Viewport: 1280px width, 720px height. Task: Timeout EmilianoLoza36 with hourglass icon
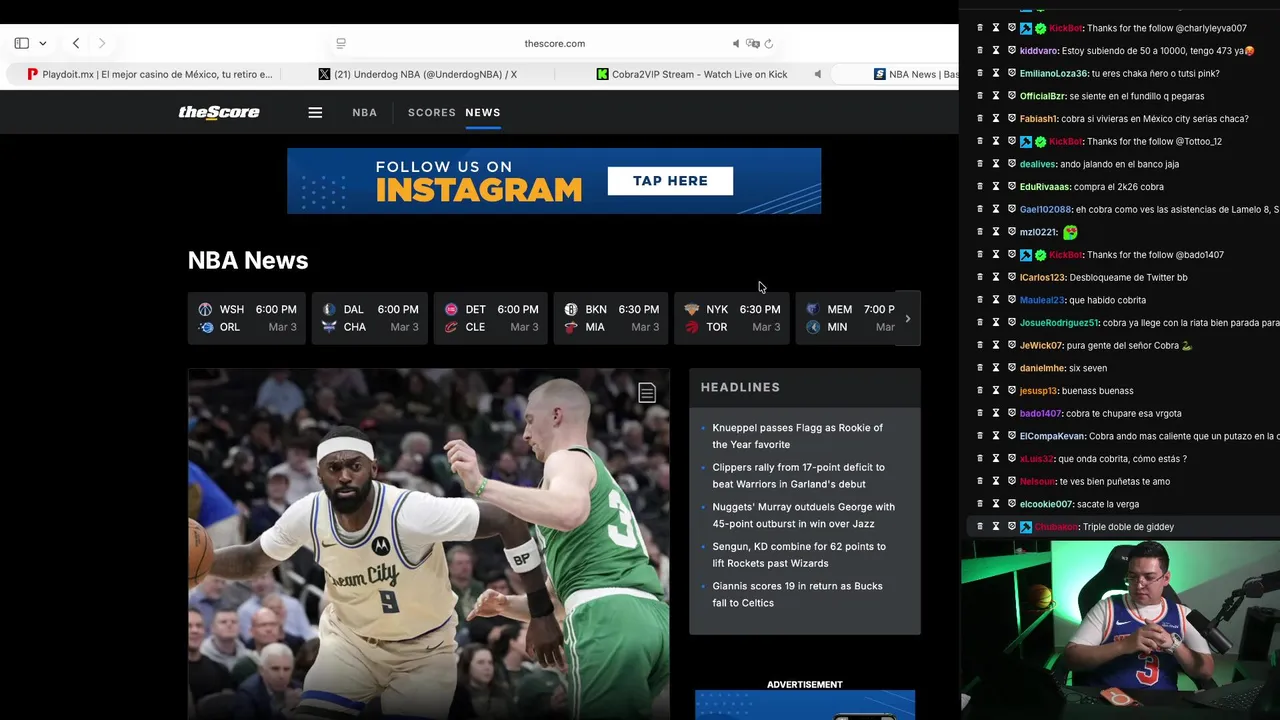pyautogui.click(x=996, y=73)
